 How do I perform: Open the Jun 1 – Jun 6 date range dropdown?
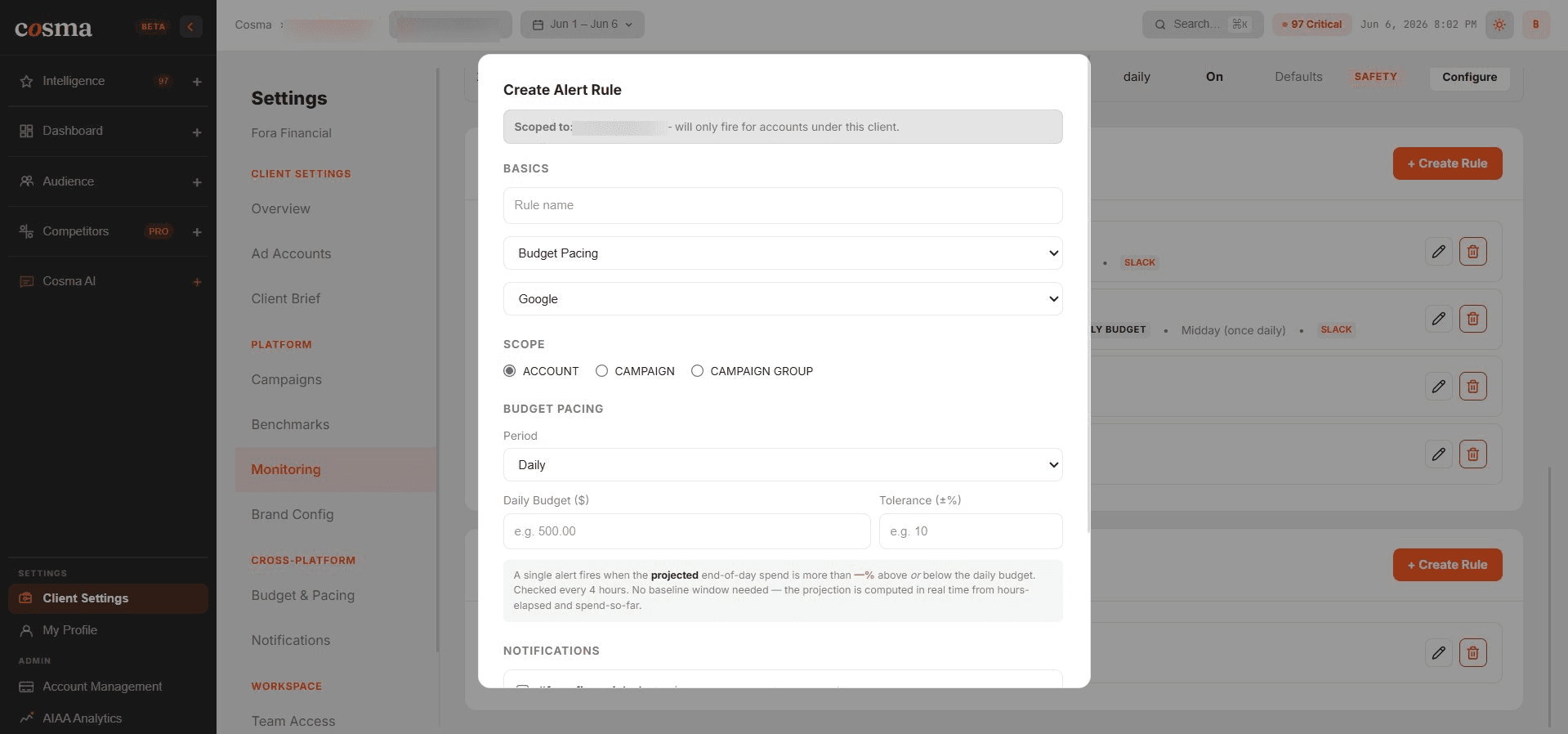tap(583, 25)
